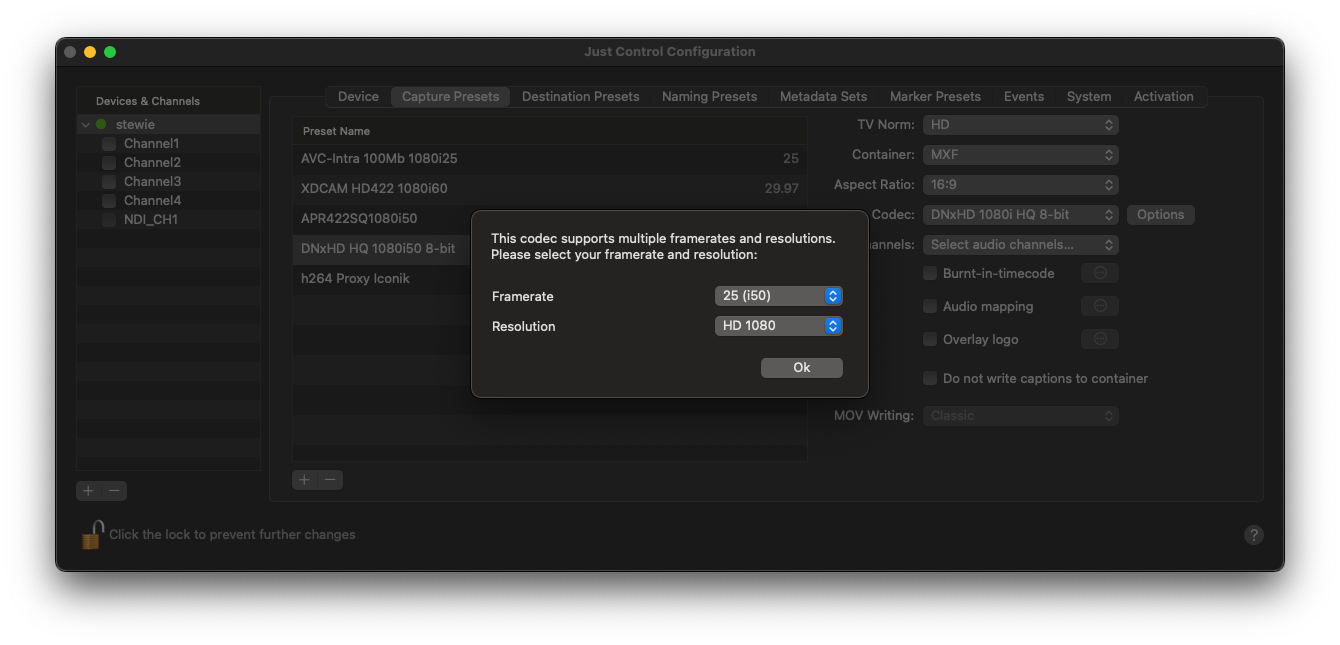Image resolution: width=1340 pixels, height=645 pixels.
Task: Open the Container dropdown showing MXF
Action: 1021,155
